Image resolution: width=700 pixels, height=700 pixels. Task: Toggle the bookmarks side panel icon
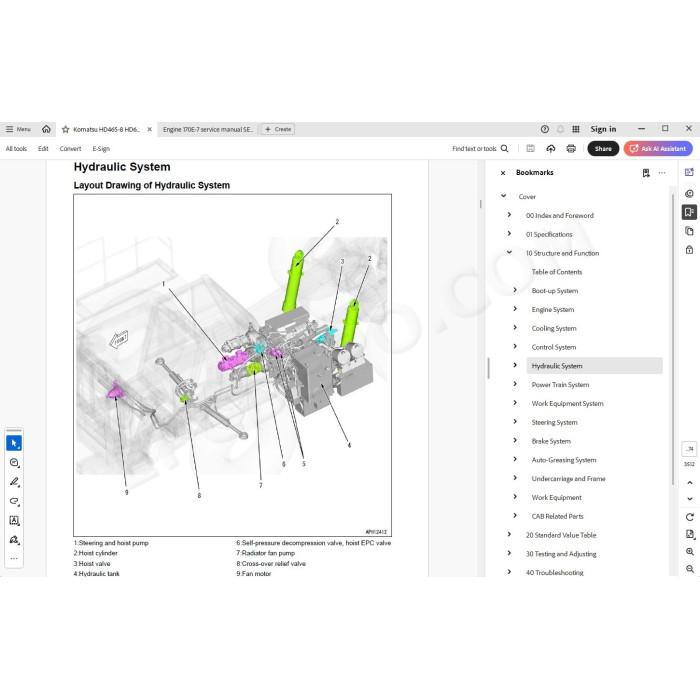(689, 212)
